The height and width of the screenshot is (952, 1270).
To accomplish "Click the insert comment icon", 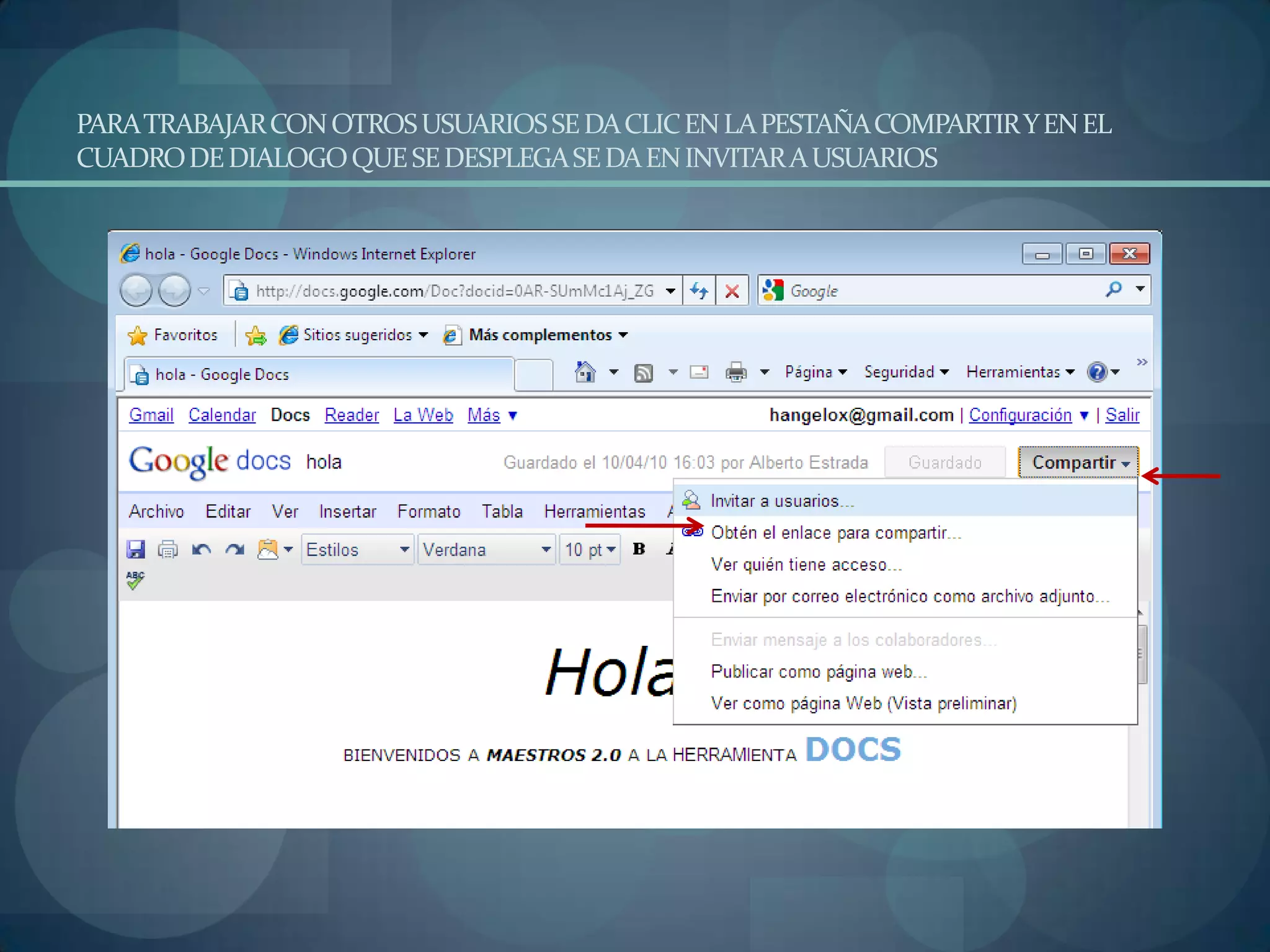I will click(x=268, y=549).
